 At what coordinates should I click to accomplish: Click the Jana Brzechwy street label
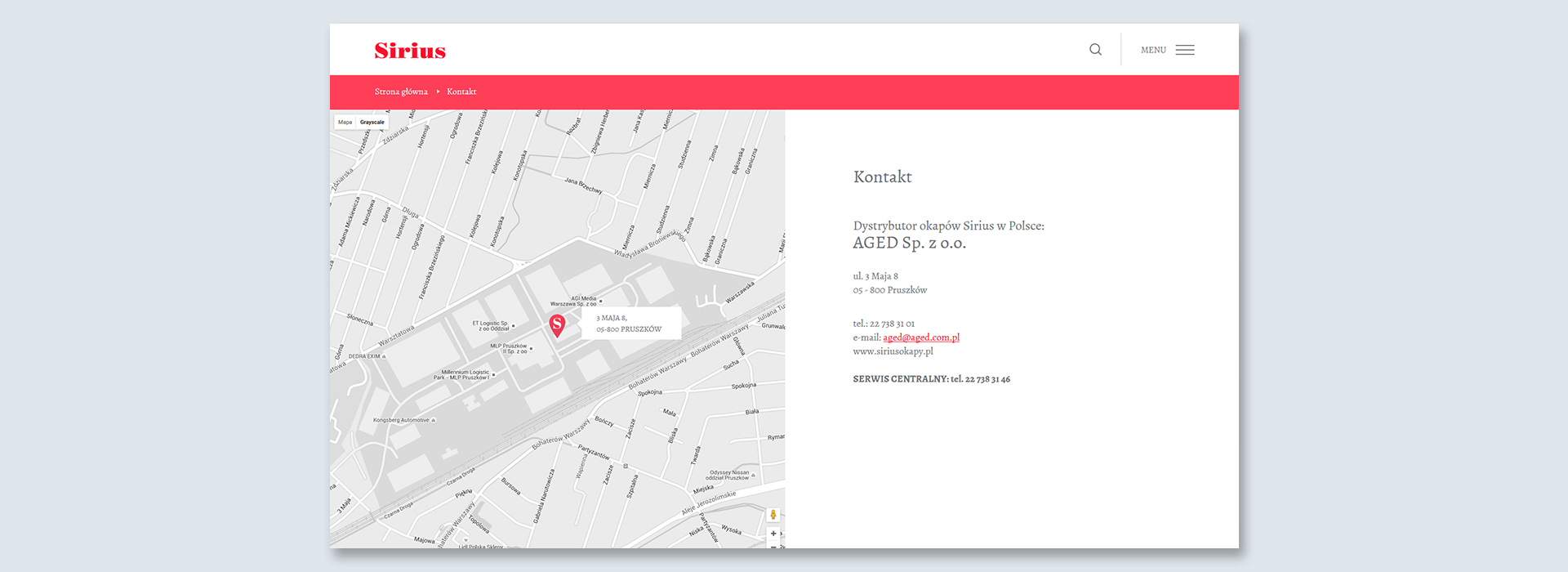(x=584, y=186)
